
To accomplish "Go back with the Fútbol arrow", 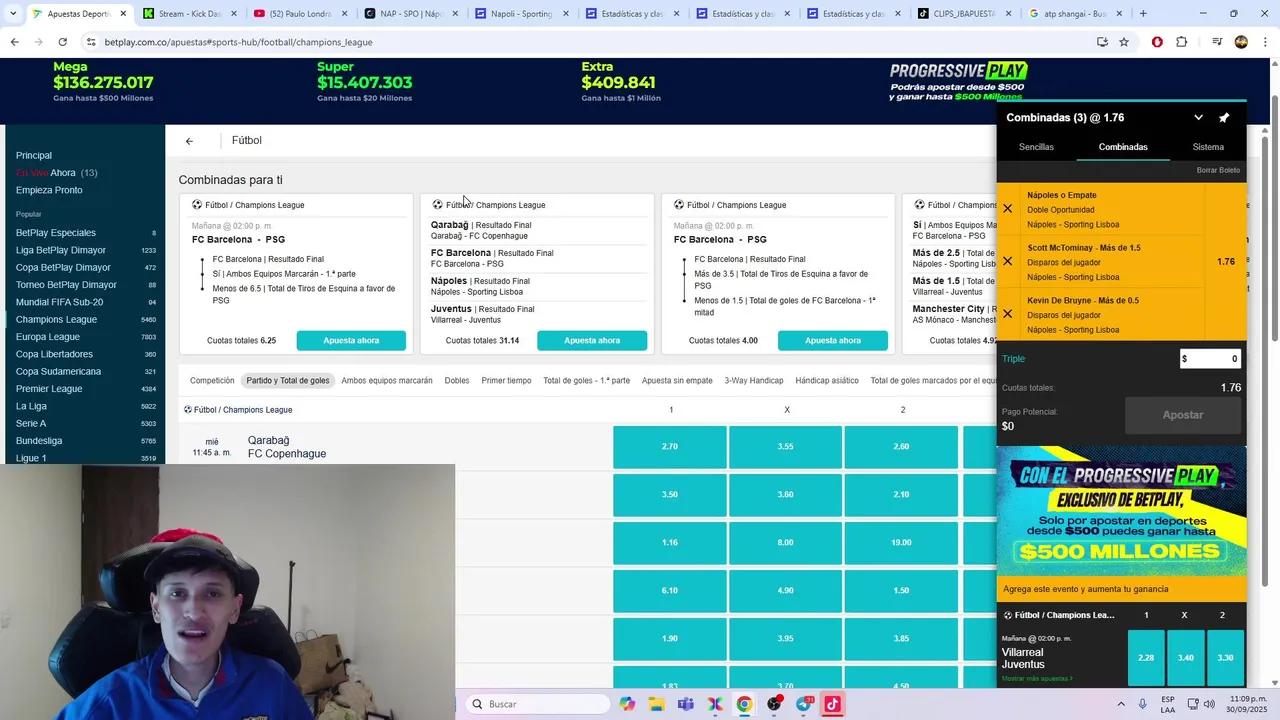I will click(189, 141).
